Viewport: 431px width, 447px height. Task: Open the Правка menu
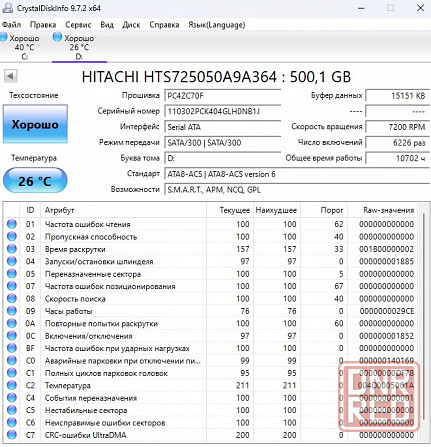pyautogui.click(x=43, y=25)
